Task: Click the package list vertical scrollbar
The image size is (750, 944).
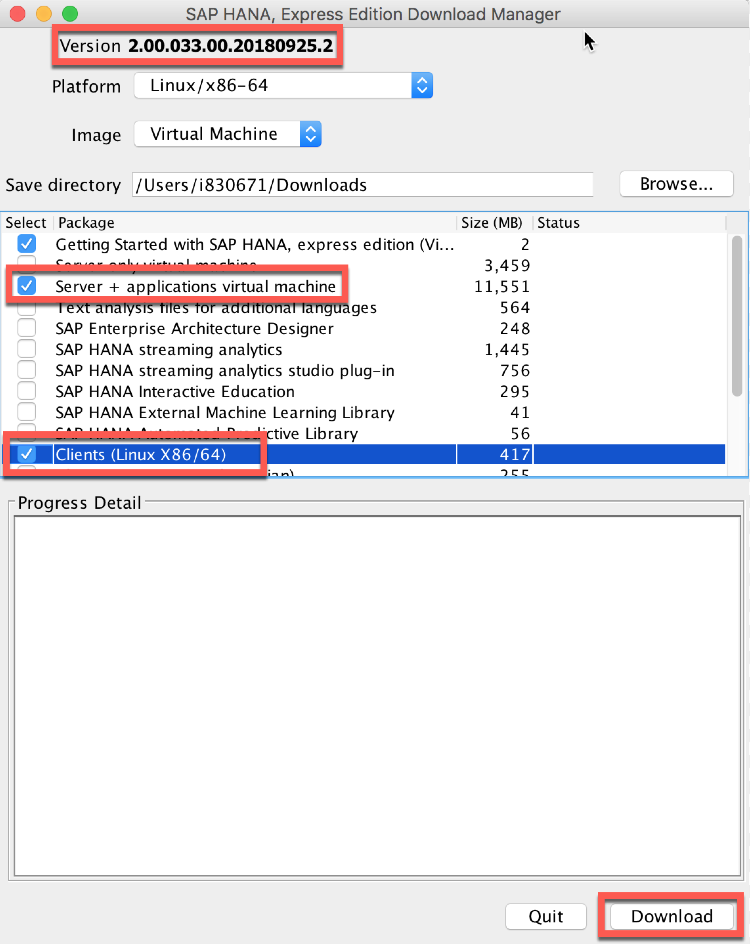Action: (x=737, y=317)
